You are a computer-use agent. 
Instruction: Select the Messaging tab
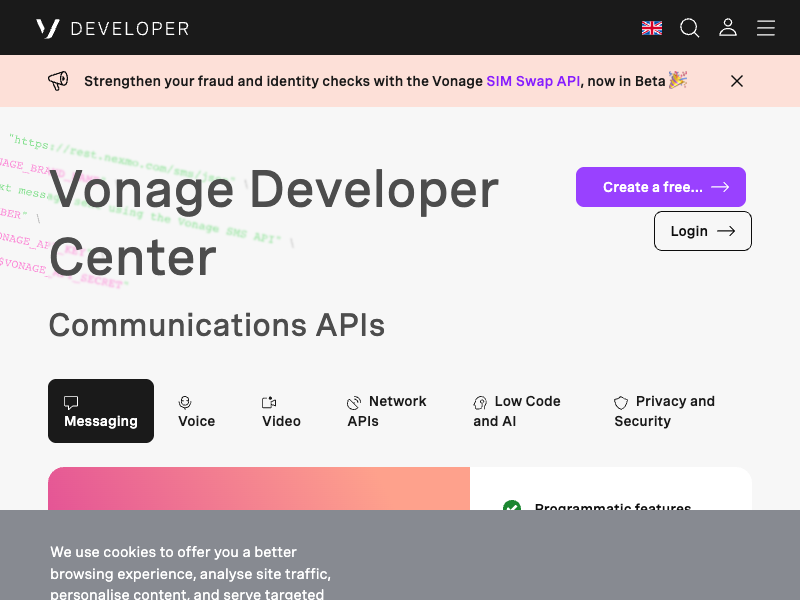[x=101, y=411]
